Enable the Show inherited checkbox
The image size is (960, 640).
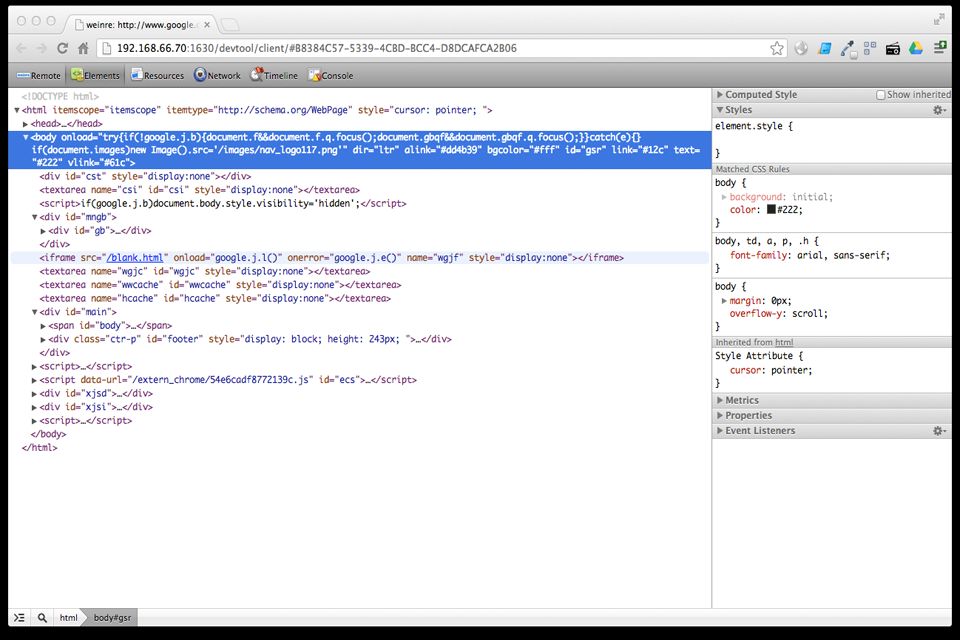(x=881, y=95)
